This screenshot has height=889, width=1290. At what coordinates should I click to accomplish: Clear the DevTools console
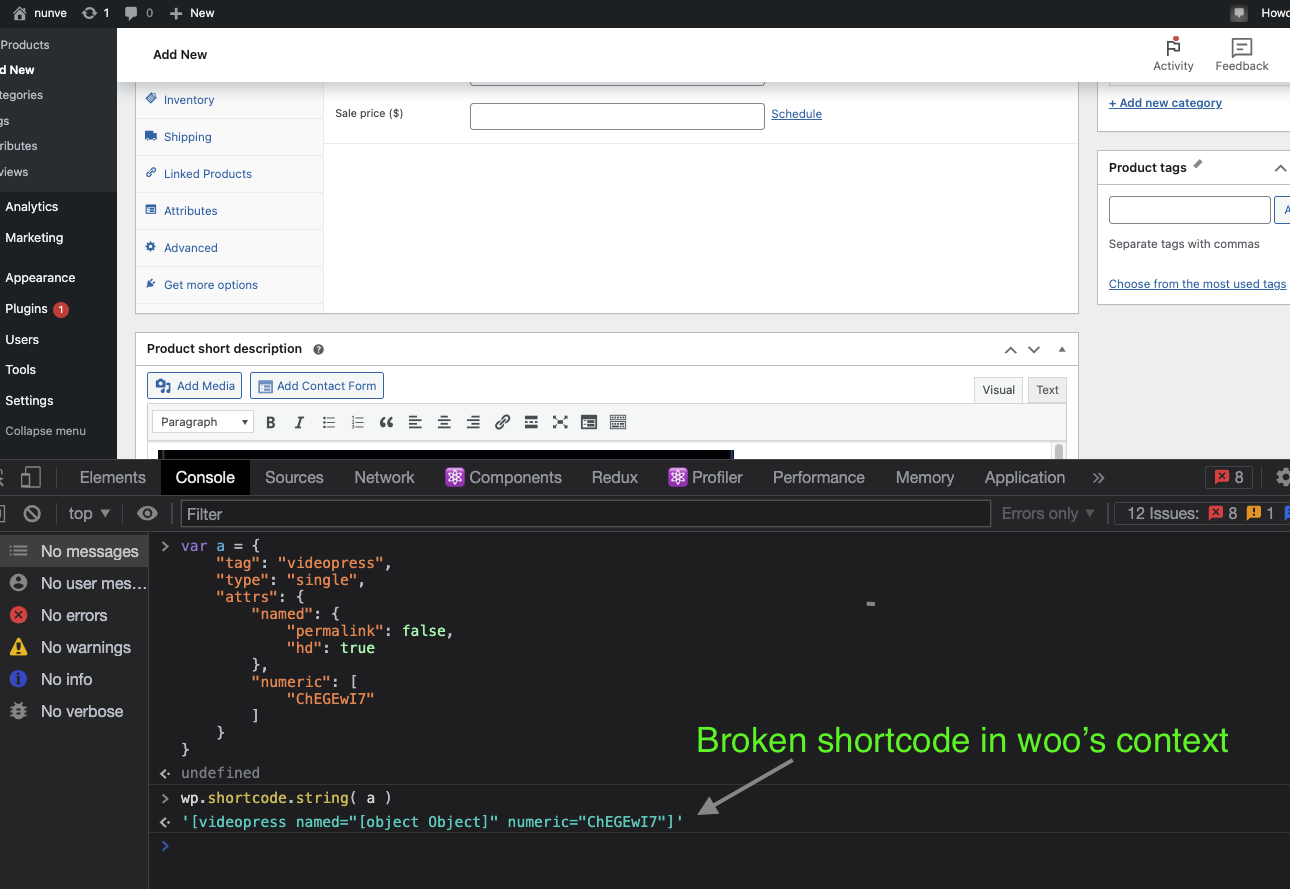coord(31,513)
